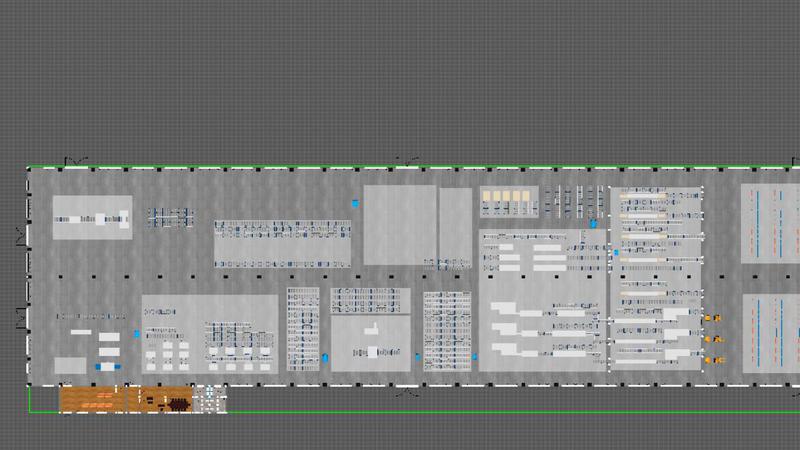Select the upper door symbol on left wall
The width and height of the screenshot is (800, 450).
pyautogui.click(x=21, y=236)
